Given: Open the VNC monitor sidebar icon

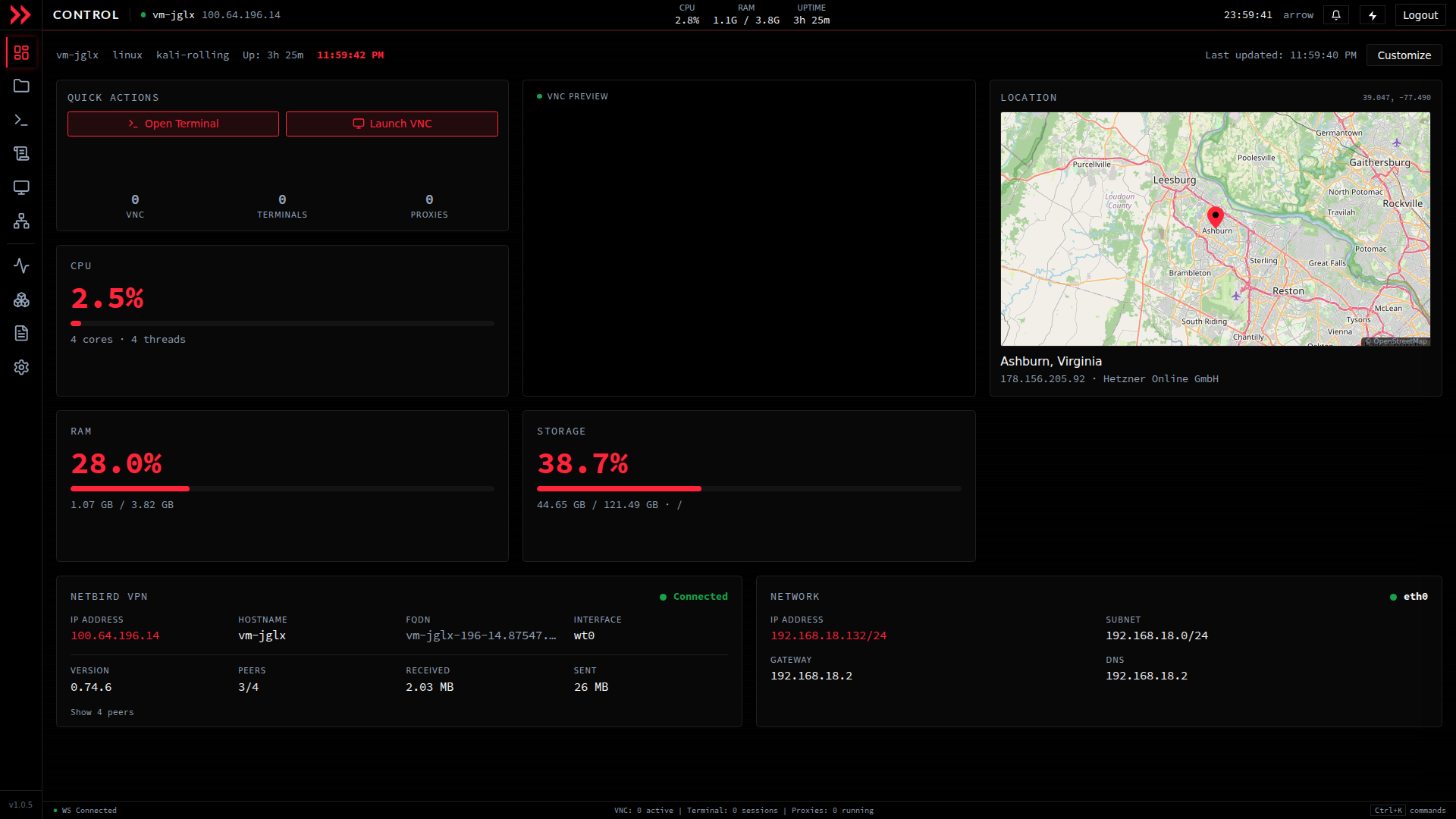Looking at the screenshot, I should (21, 187).
